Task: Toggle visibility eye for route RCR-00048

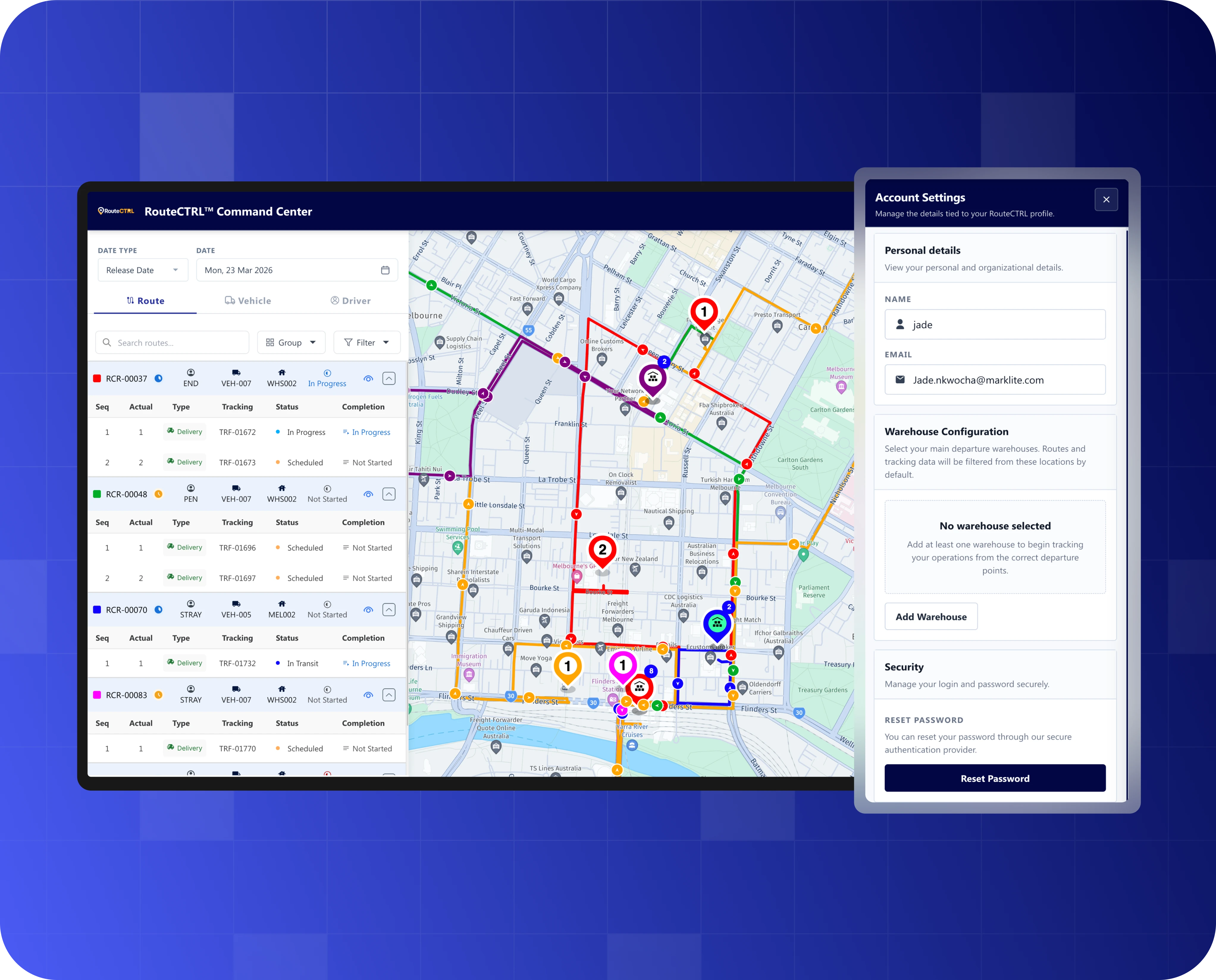Action: point(368,494)
